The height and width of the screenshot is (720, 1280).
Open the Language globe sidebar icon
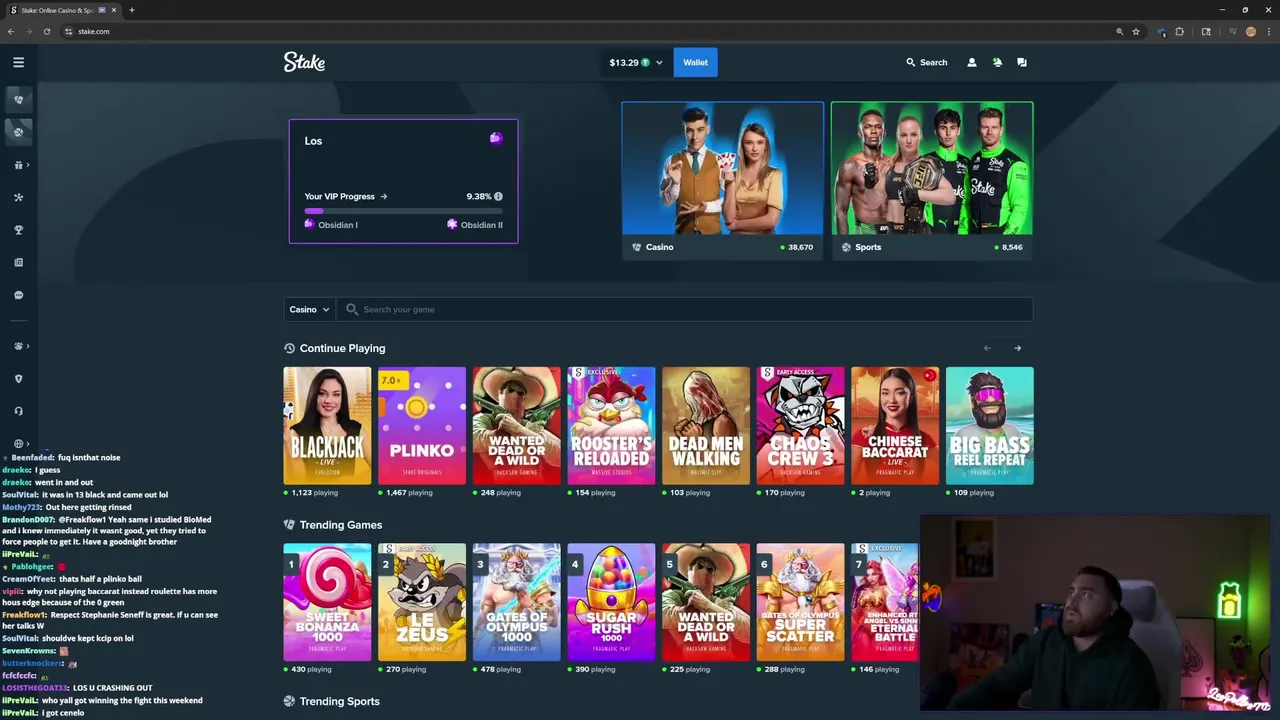[18, 443]
